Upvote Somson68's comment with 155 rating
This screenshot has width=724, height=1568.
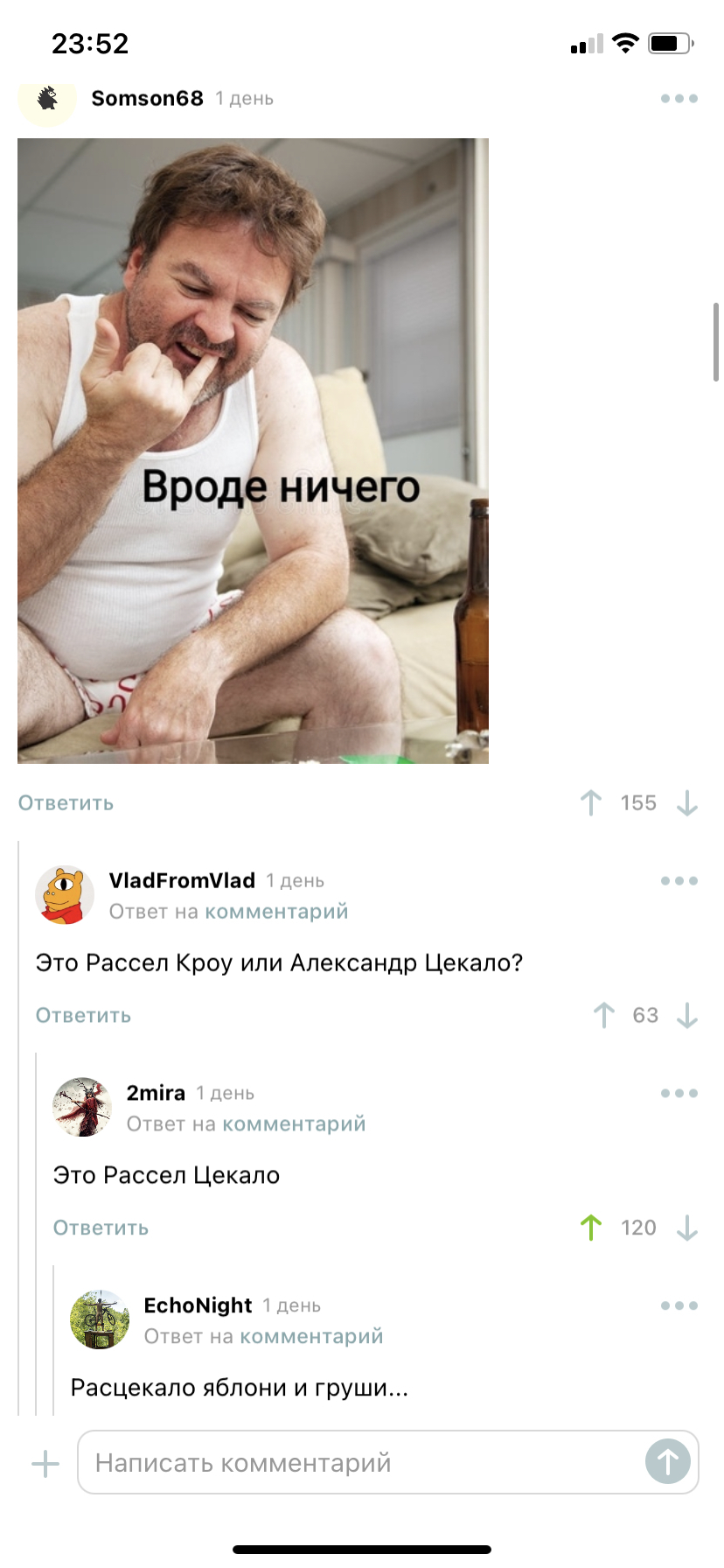coord(591,802)
